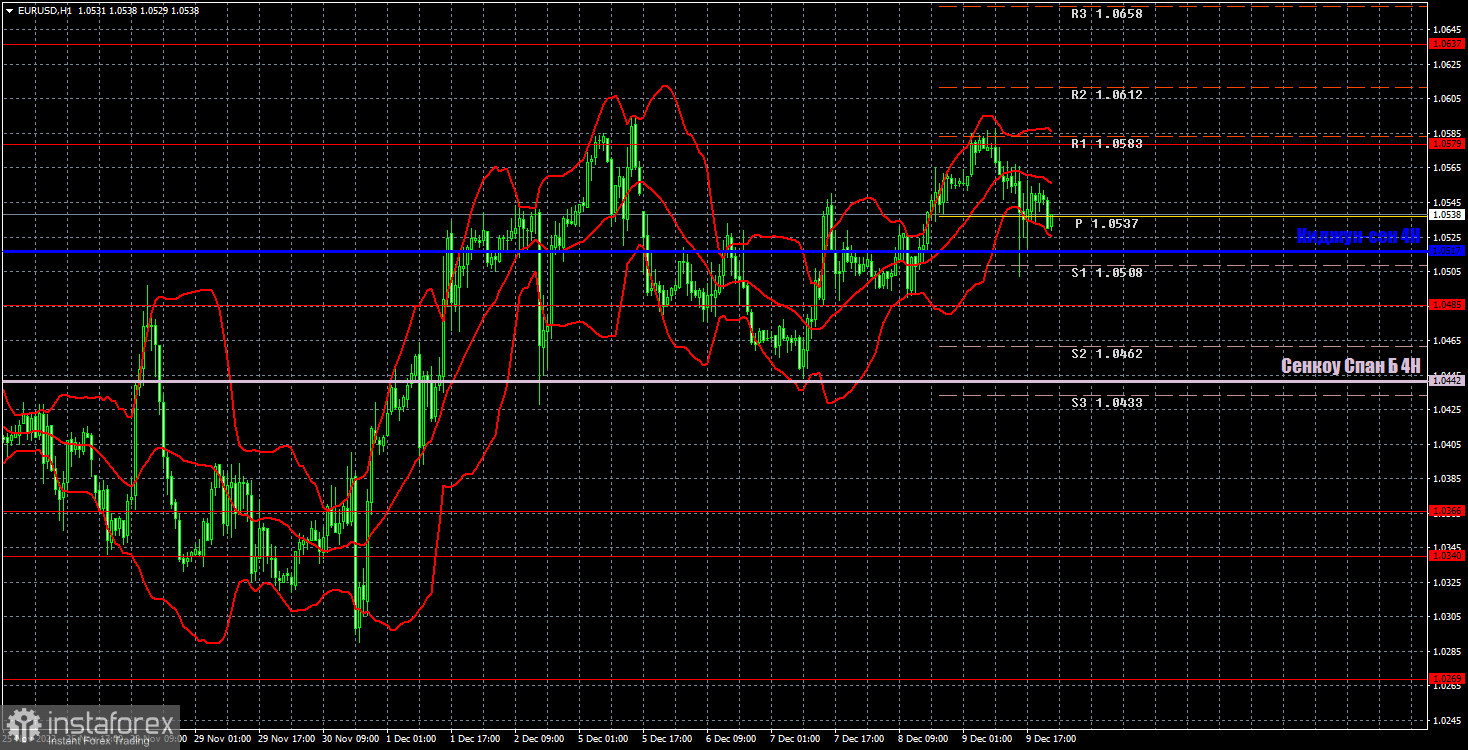Screen dimensions: 1468x750
Task: Select the R3 1.0658 pivot label
Action: pyautogui.click(x=1106, y=14)
